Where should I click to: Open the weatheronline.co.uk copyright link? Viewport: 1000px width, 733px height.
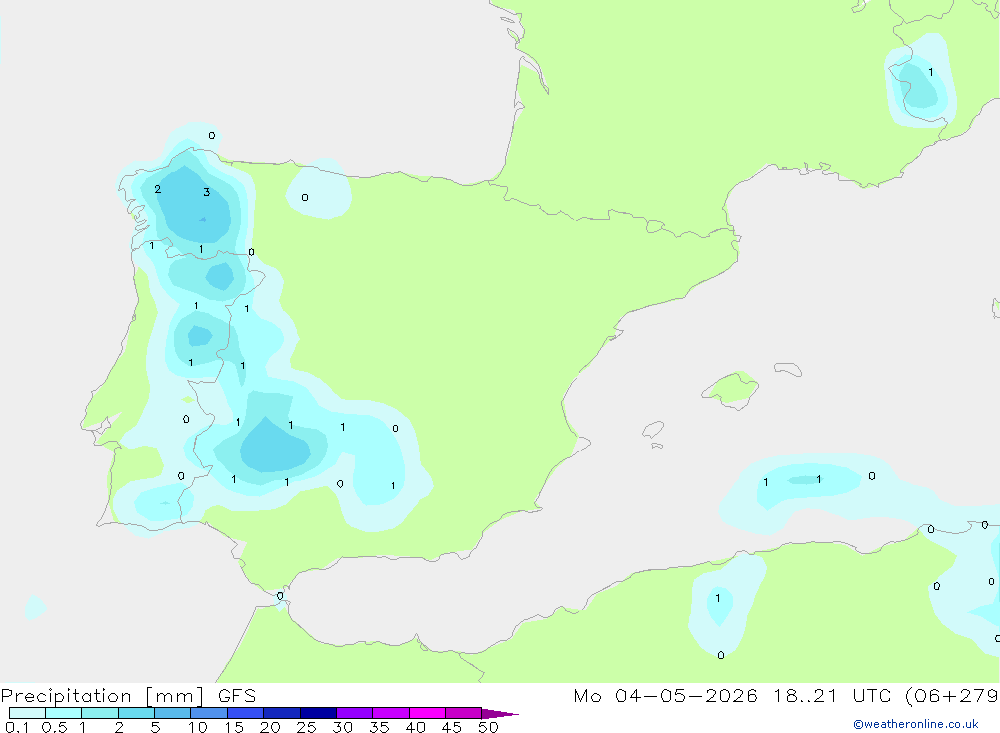916,724
